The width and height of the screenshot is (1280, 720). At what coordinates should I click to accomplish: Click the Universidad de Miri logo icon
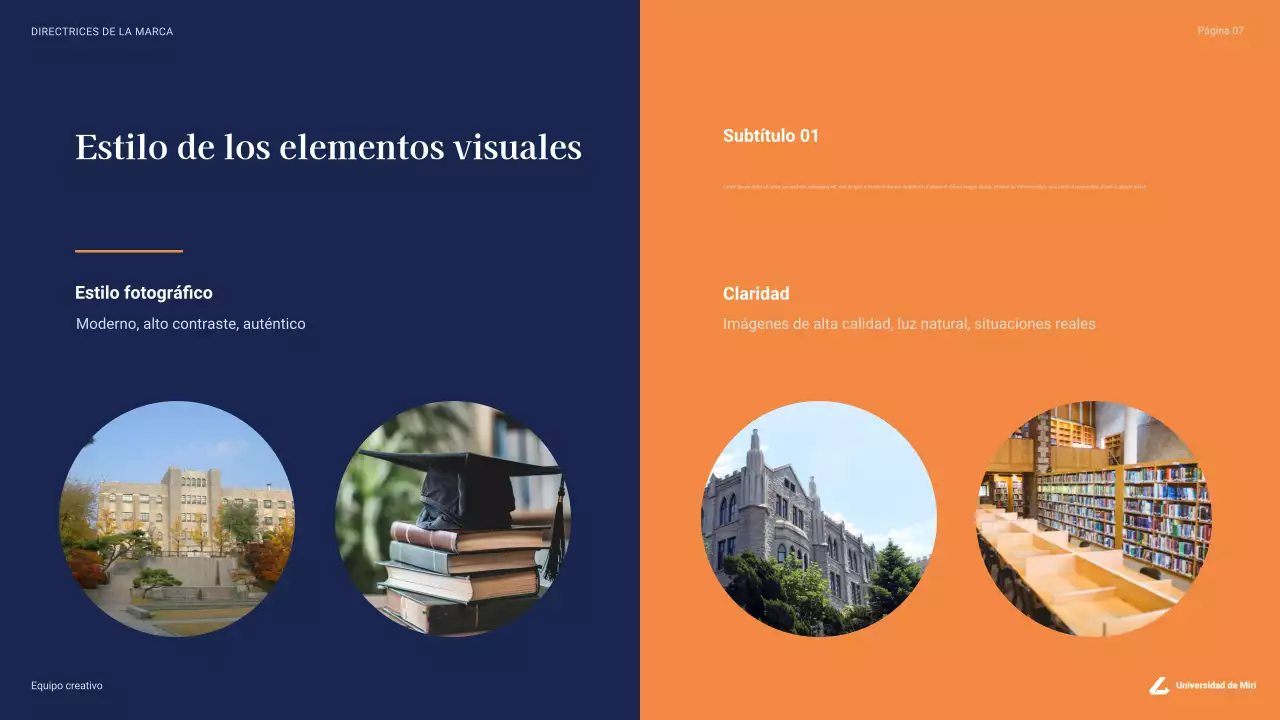1159,685
